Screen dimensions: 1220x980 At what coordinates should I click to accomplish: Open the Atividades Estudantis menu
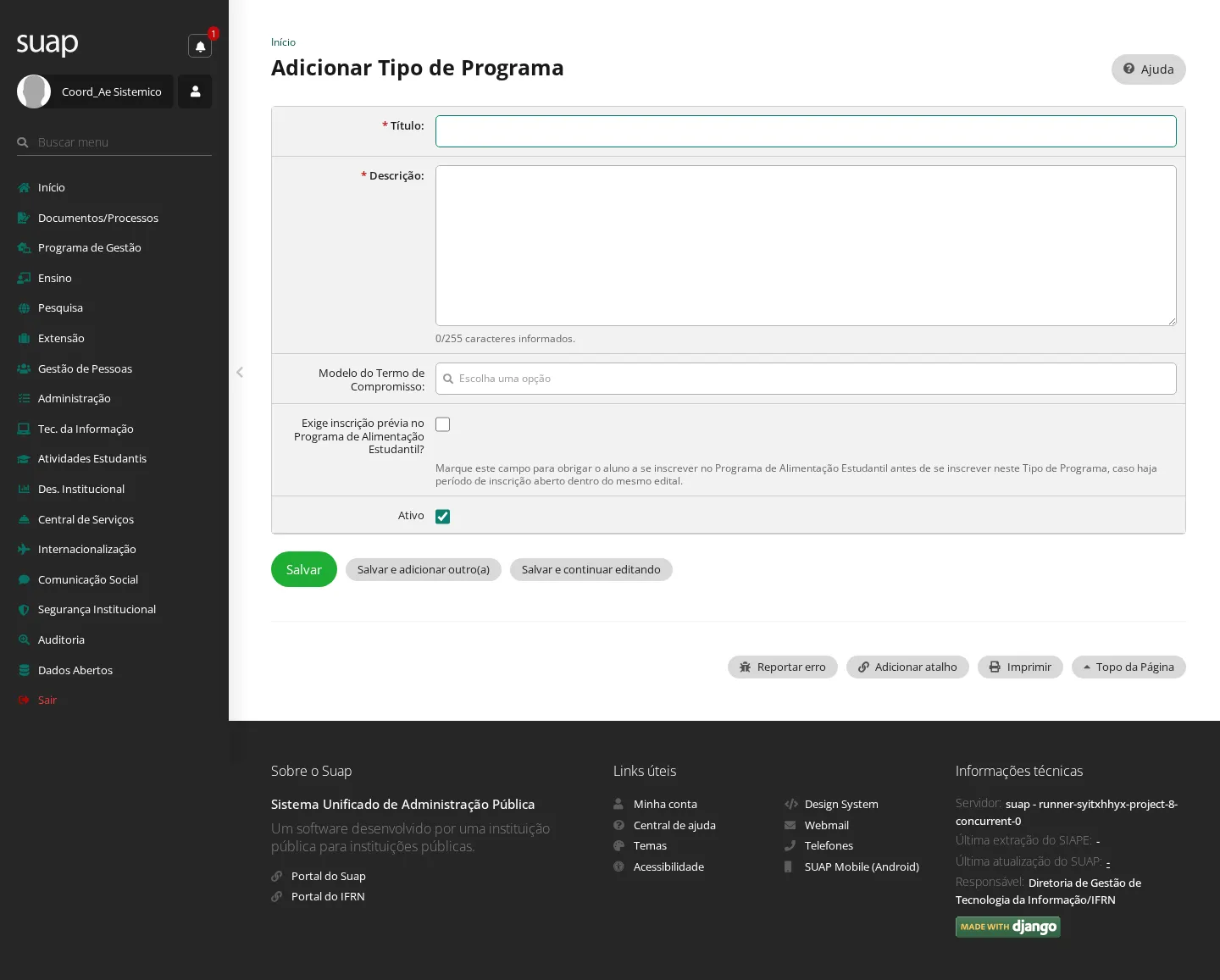click(92, 458)
